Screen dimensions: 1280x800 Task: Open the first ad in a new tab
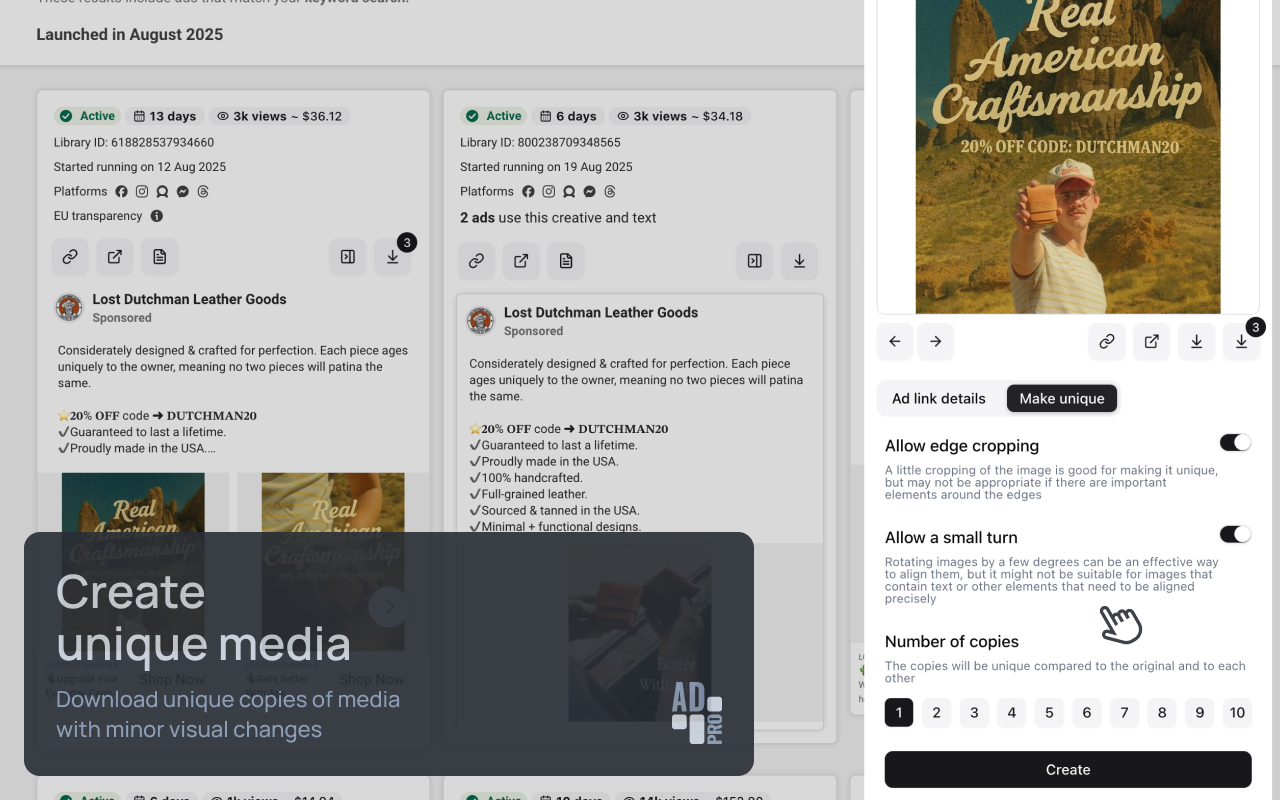(x=114, y=257)
